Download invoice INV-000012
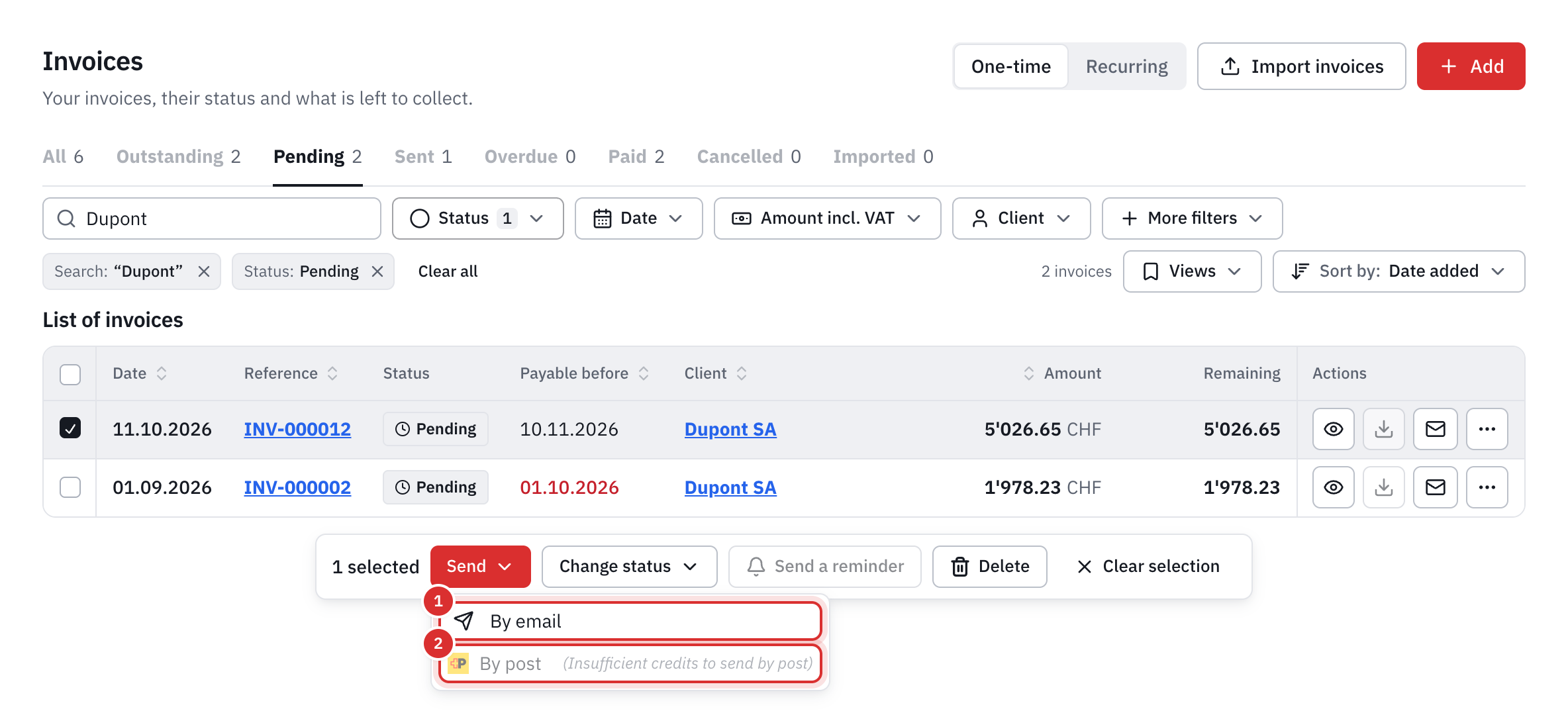The image size is (1568, 715). (x=1383, y=429)
